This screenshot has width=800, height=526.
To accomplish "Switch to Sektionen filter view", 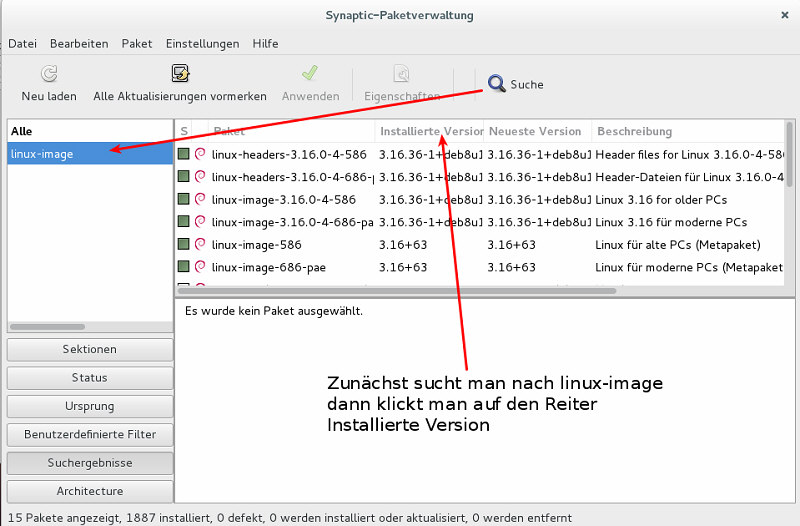I will click(89, 349).
